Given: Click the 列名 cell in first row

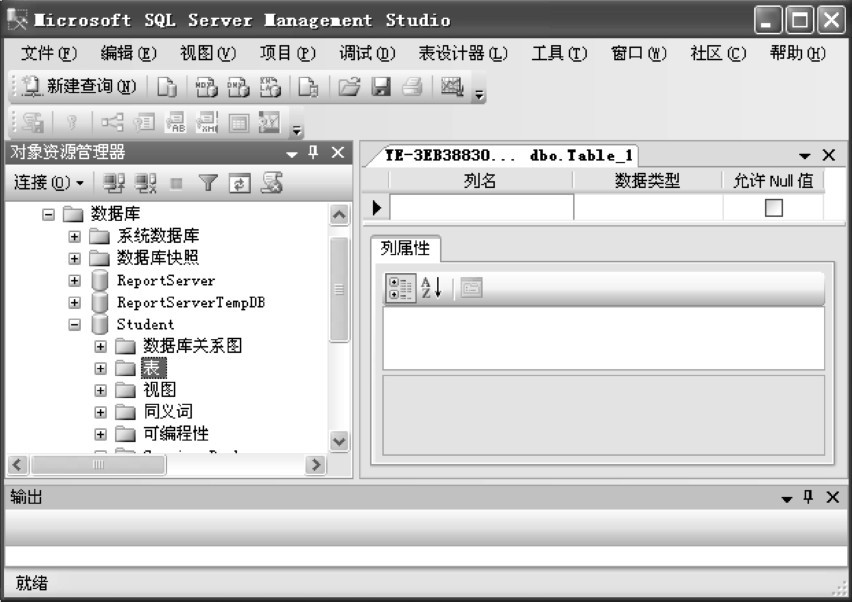Looking at the screenshot, I should click(481, 207).
